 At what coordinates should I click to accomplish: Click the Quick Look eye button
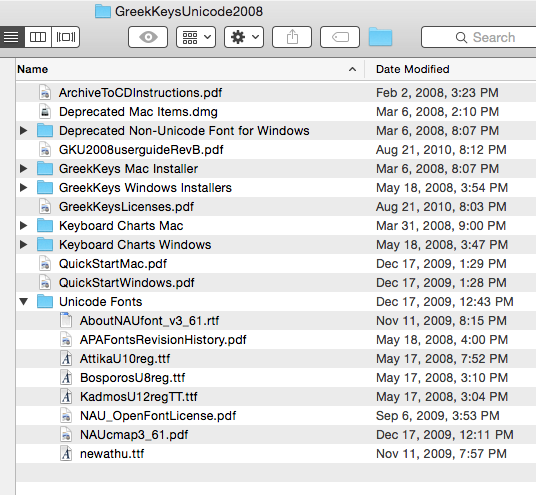[x=148, y=37]
